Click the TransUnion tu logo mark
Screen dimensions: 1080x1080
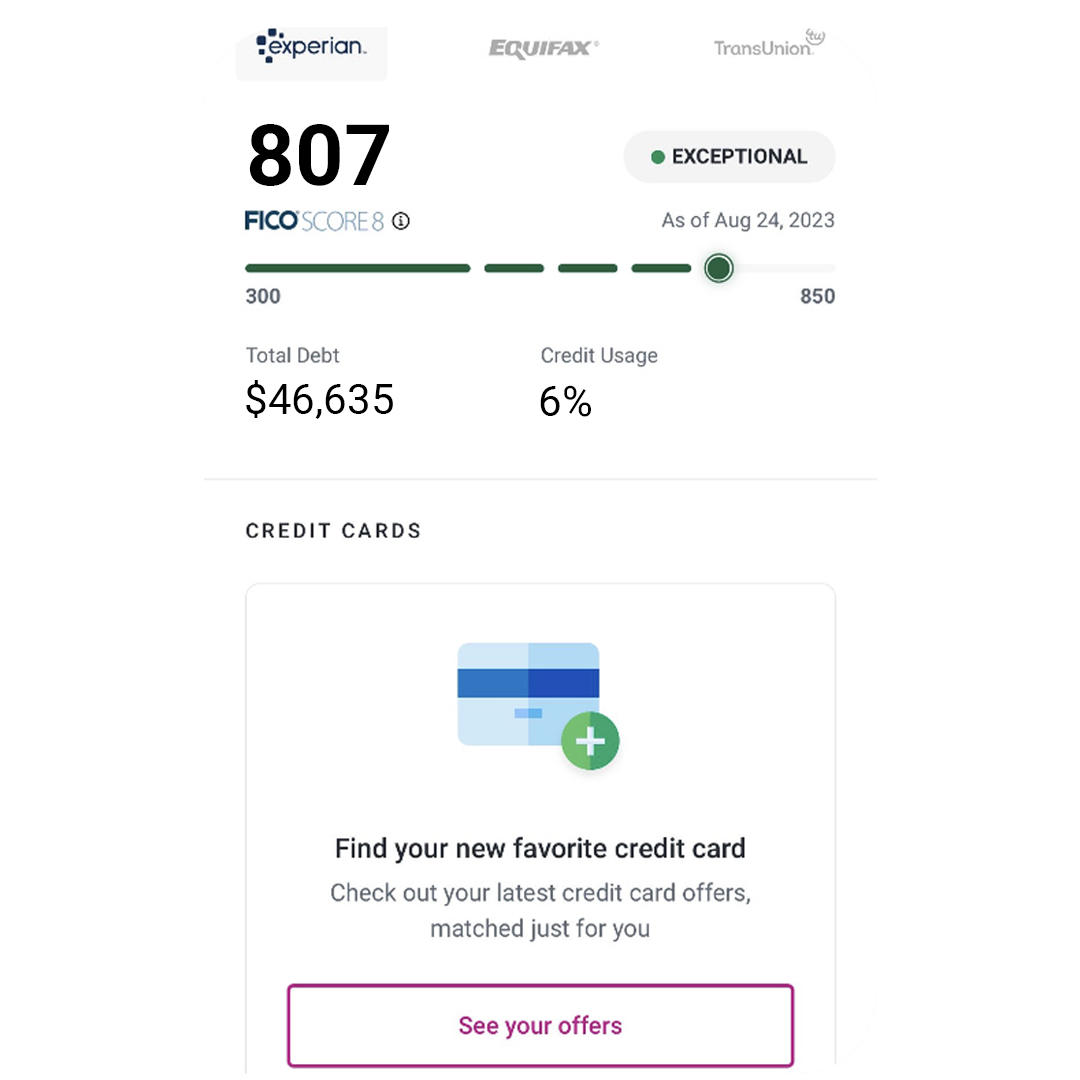pyautogui.click(x=816, y=37)
